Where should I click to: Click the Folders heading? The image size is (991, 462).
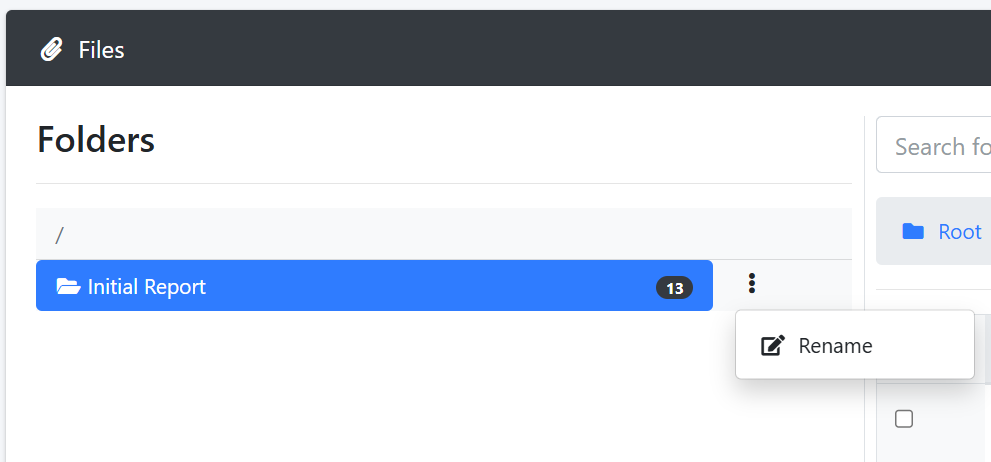point(96,140)
